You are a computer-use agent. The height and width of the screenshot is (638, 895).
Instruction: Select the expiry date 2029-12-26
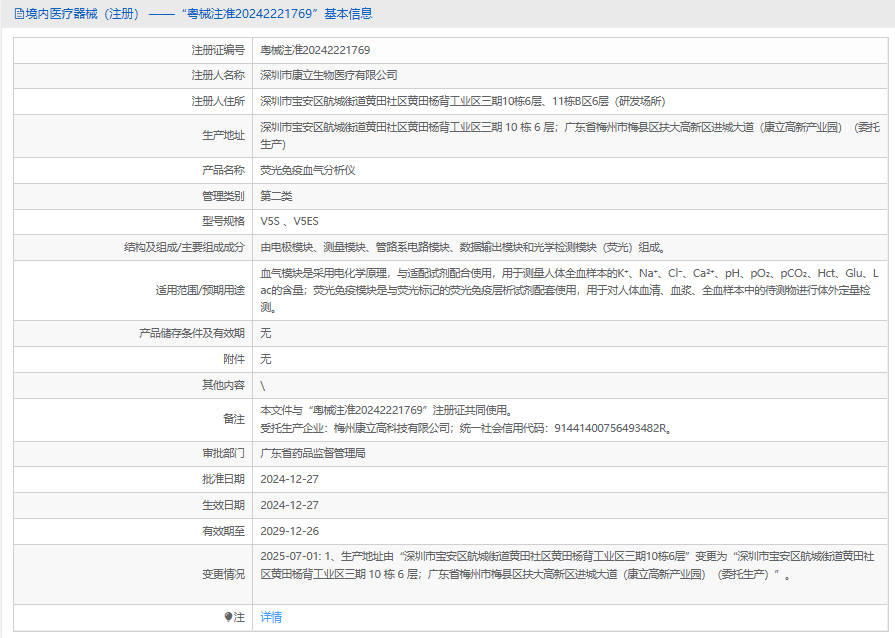pos(289,531)
